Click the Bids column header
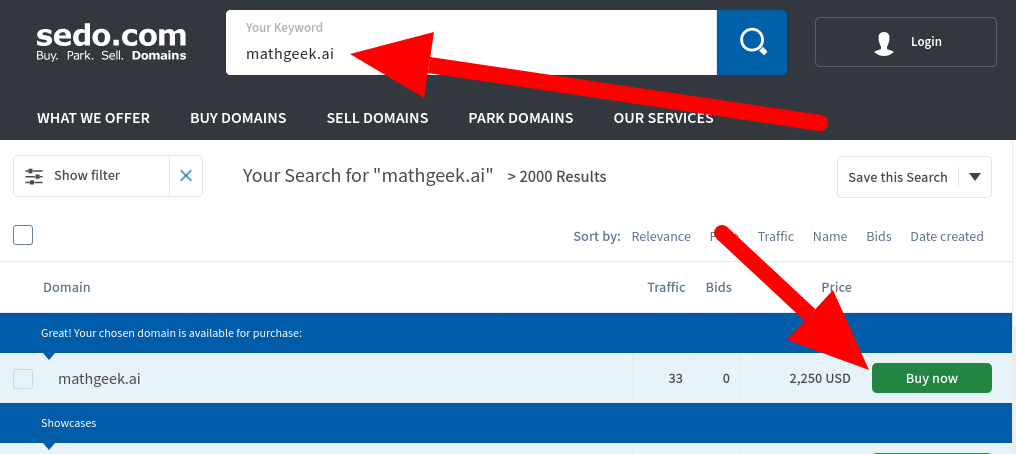This screenshot has height=454, width=1016. click(719, 287)
